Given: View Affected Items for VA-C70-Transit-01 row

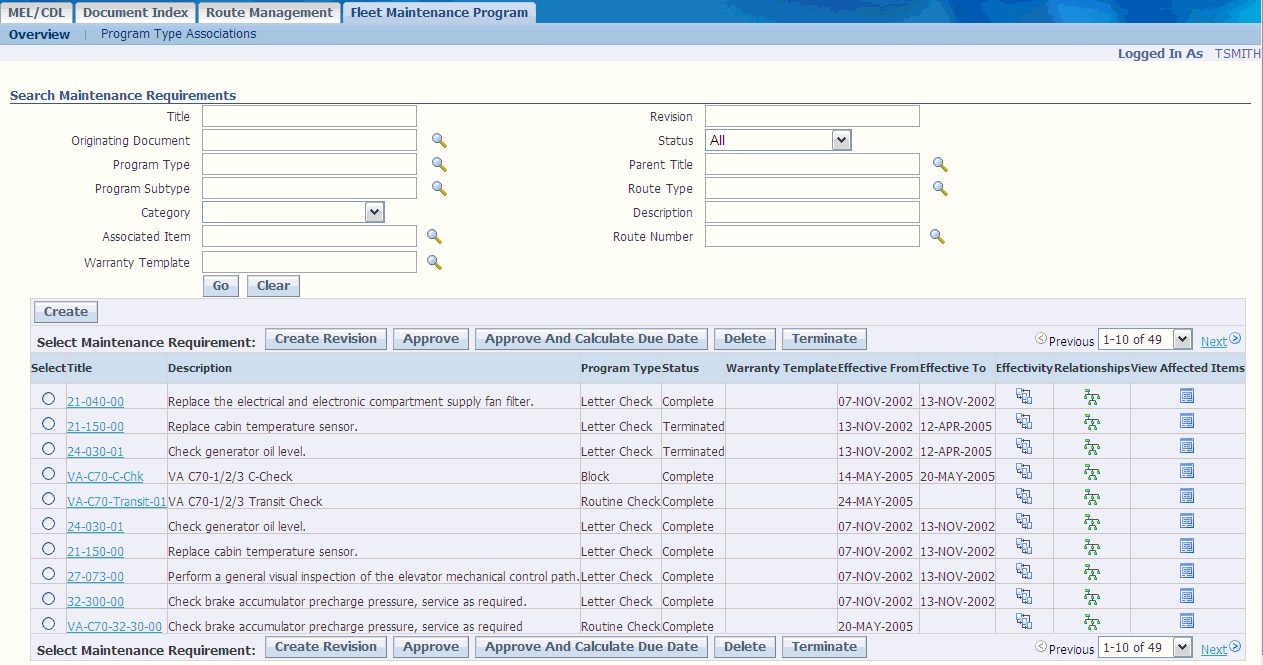Looking at the screenshot, I should pyautogui.click(x=1187, y=496).
